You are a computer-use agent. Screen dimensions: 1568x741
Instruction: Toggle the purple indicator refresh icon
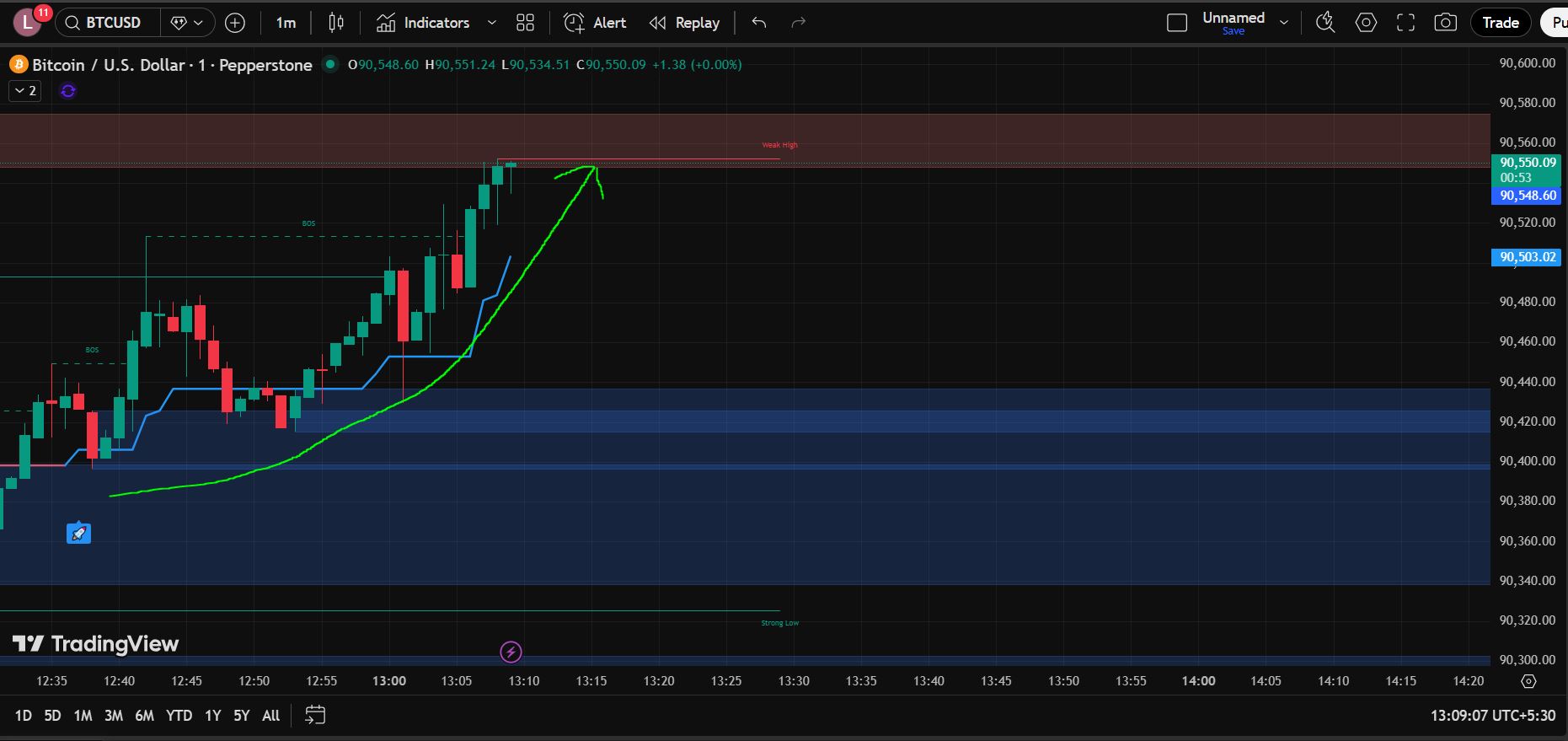(68, 91)
